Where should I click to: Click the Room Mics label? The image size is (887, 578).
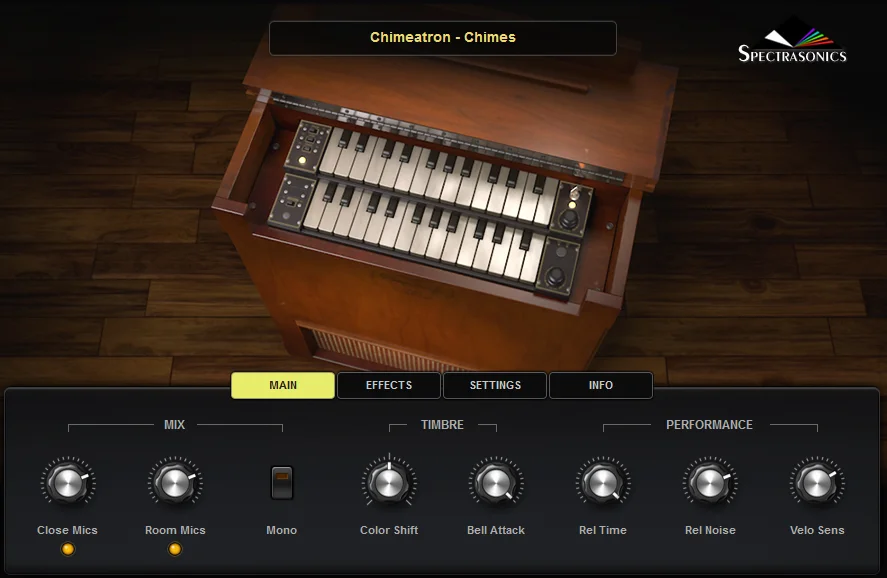coord(175,530)
